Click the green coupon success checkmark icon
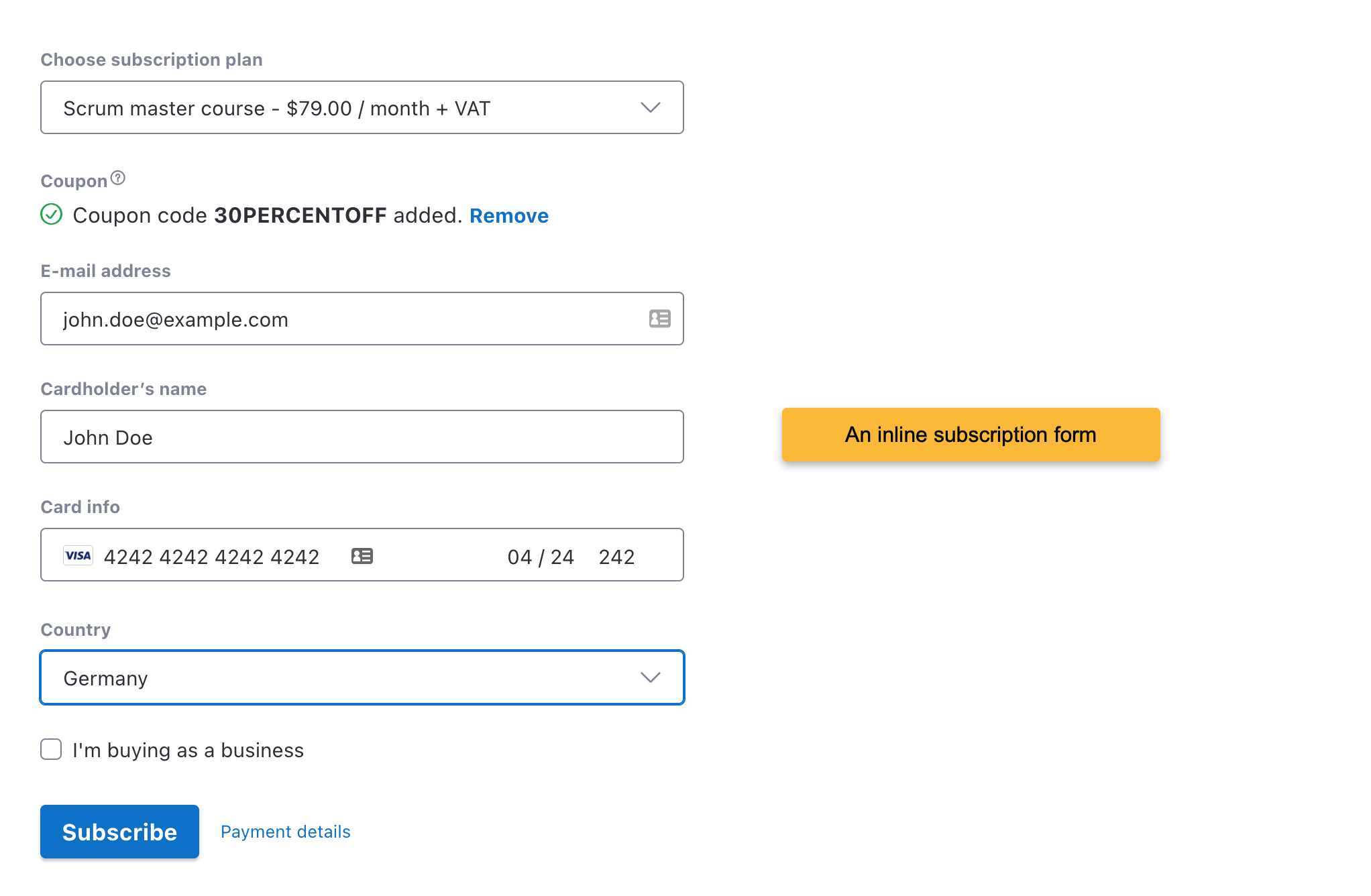The image size is (1371, 896). pyautogui.click(x=52, y=215)
